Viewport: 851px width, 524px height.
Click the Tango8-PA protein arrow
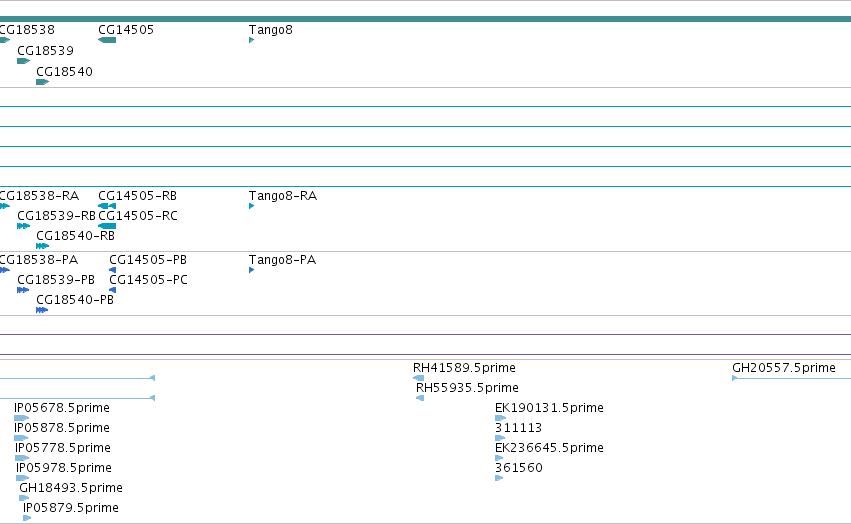click(251, 270)
